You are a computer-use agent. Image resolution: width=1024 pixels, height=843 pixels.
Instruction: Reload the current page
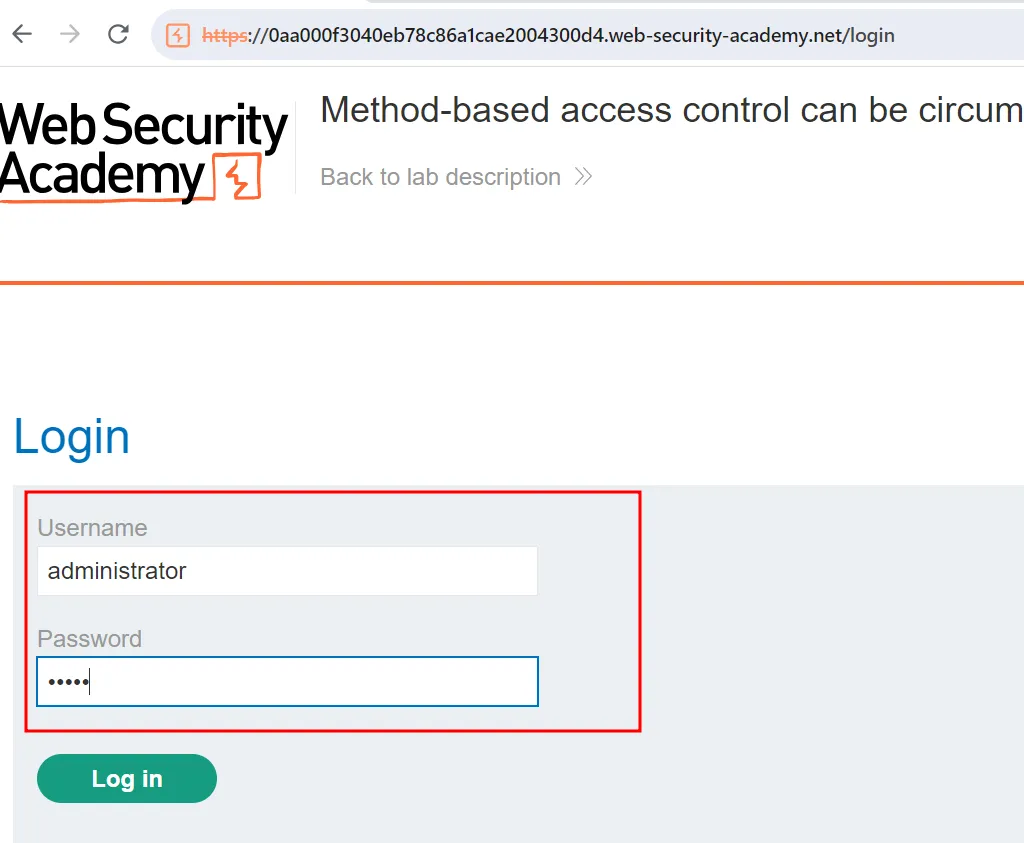118,35
